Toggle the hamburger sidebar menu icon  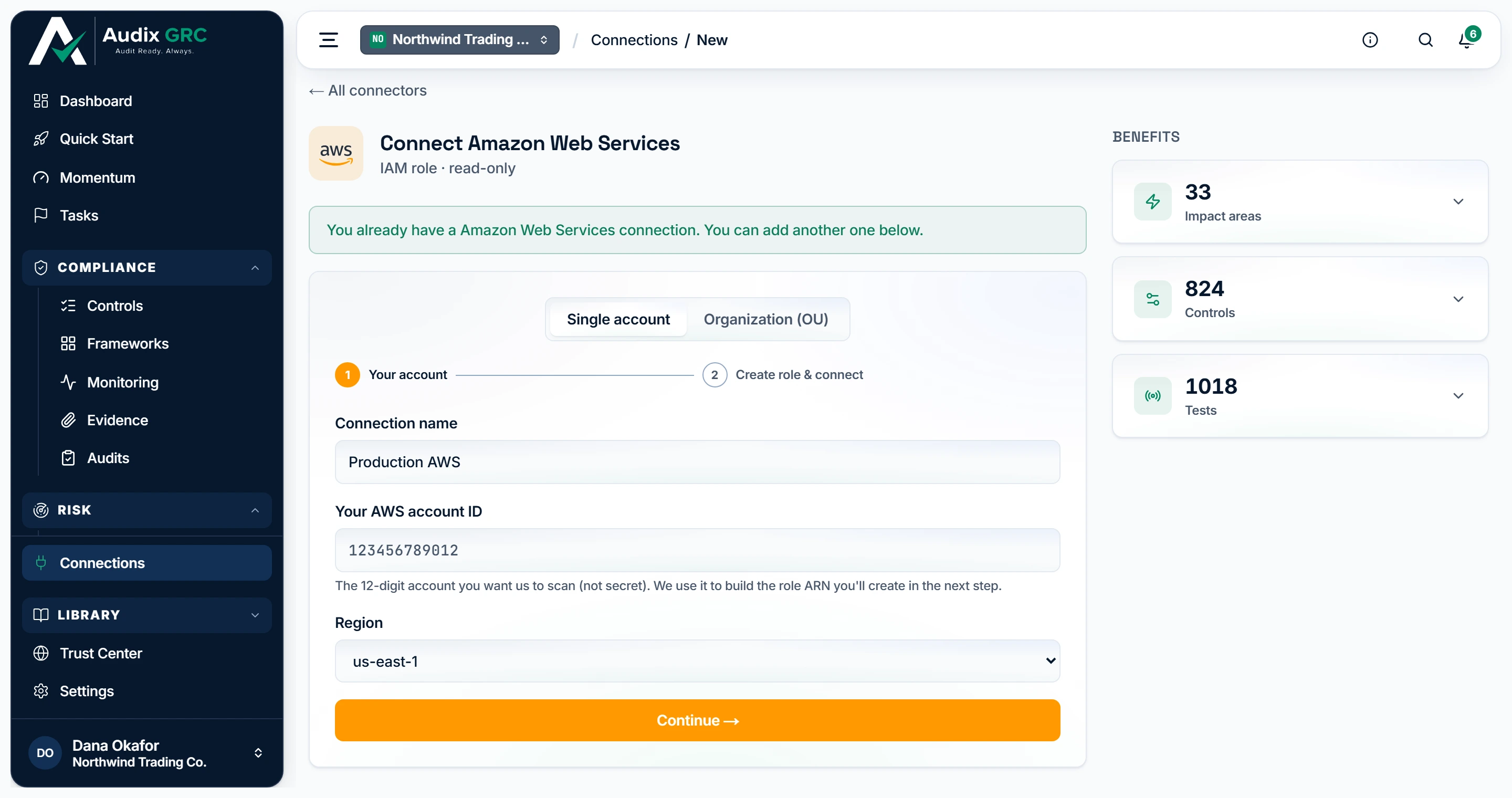coord(329,40)
